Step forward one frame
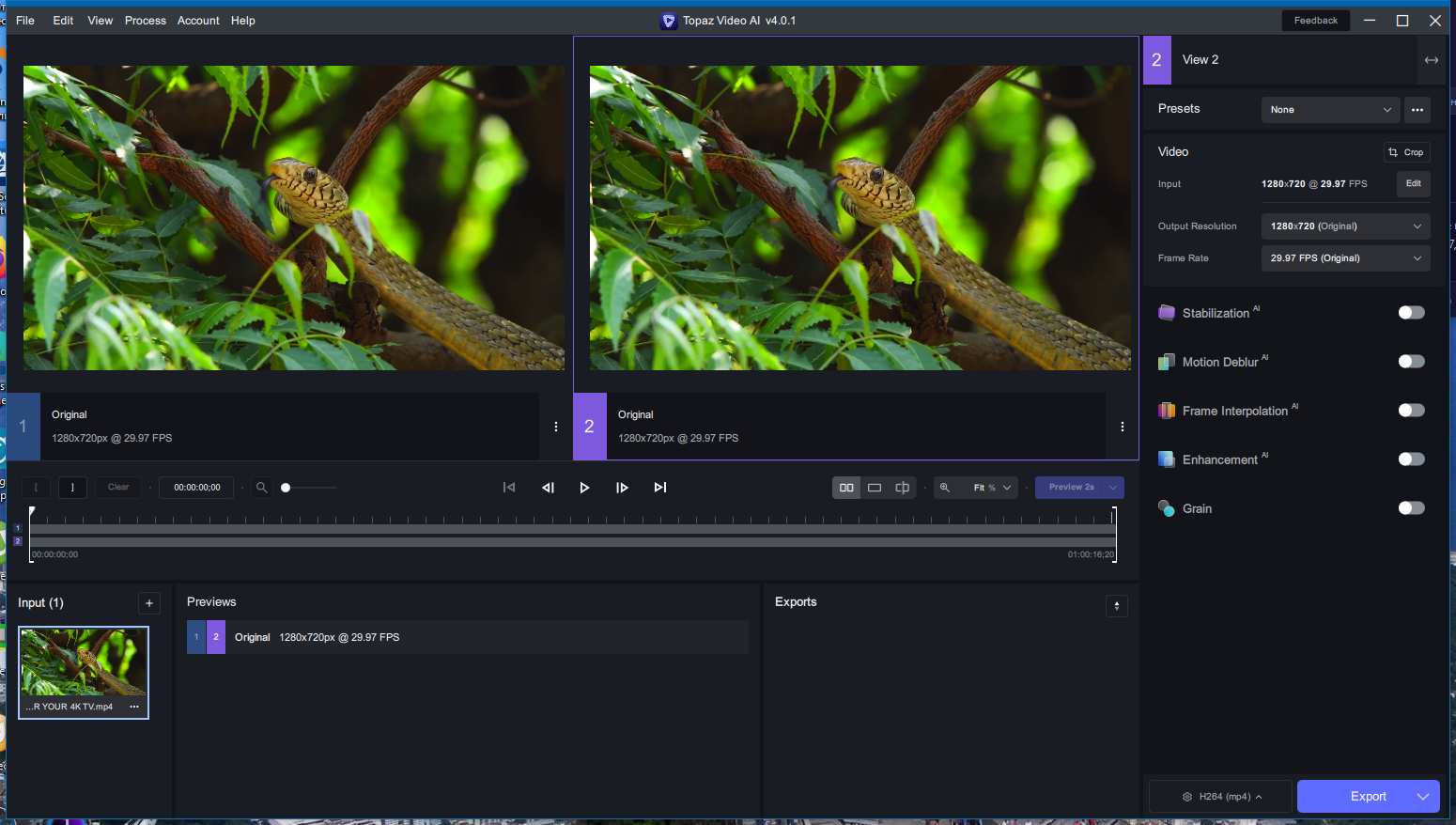 (x=622, y=488)
